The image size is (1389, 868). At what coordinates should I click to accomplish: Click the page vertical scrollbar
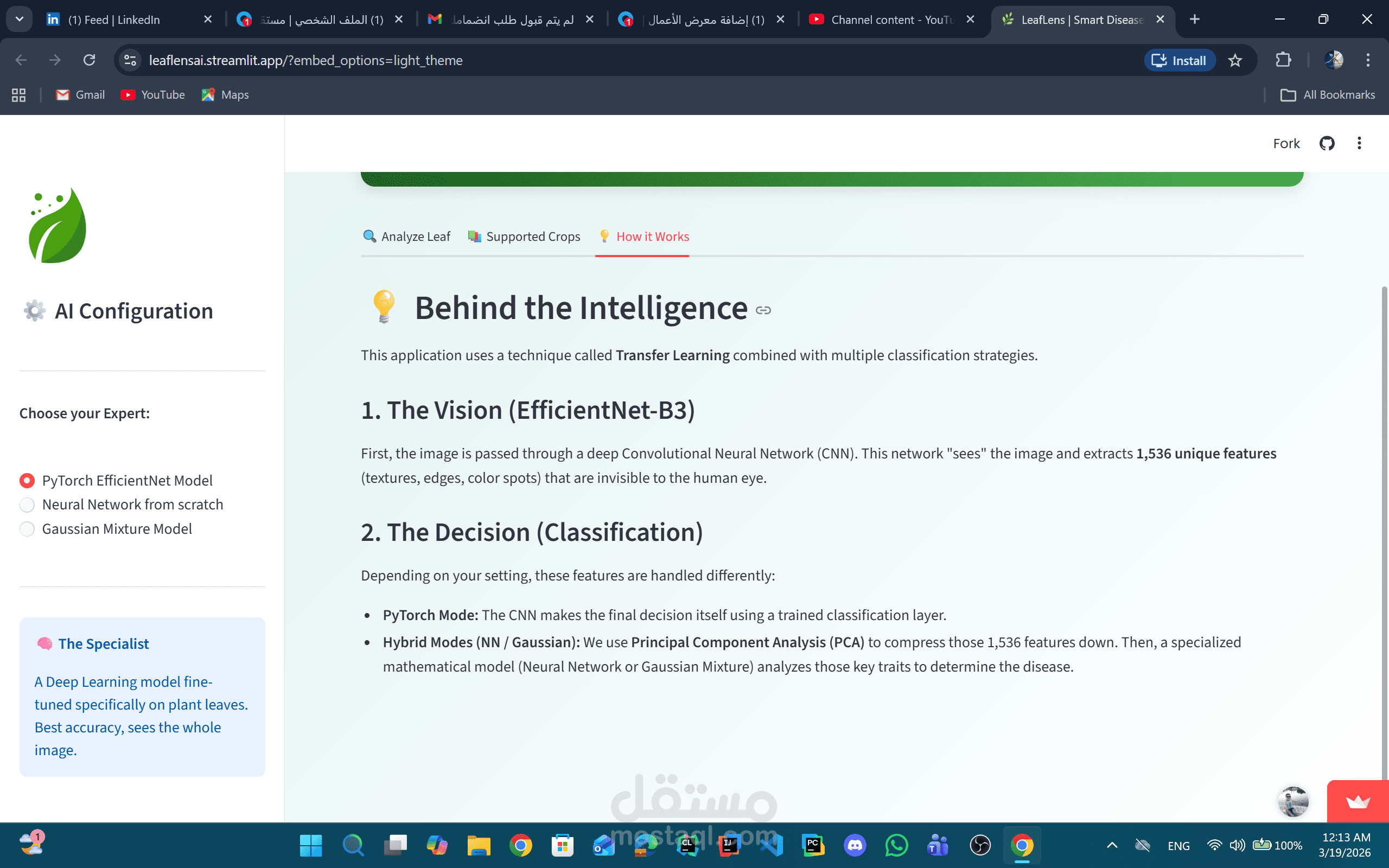click(1384, 516)
